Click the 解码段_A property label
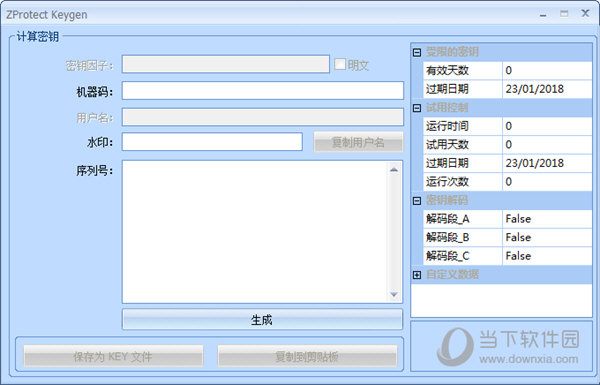 [448, 219]
